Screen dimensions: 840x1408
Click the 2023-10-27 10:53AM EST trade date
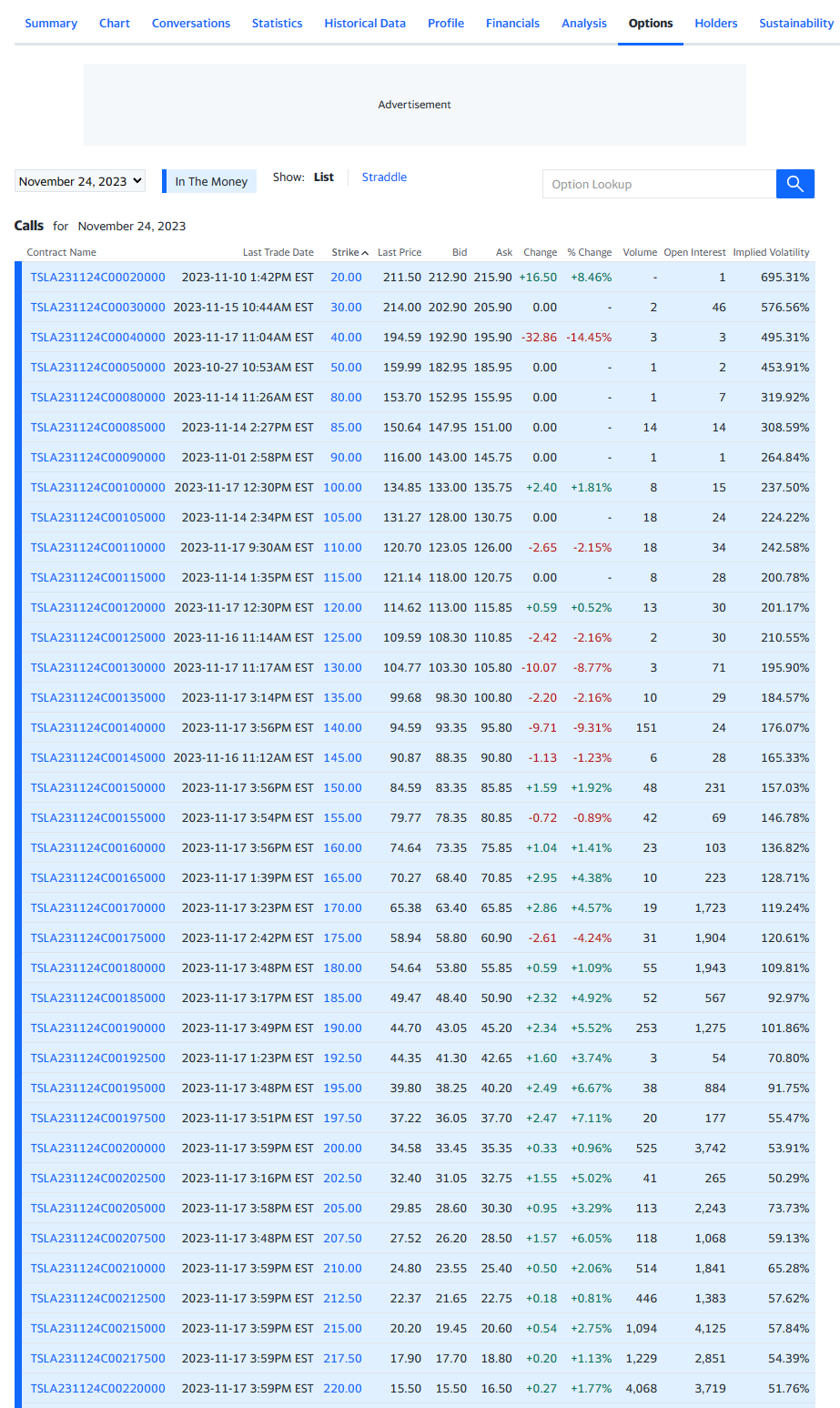[x=243, y=367]
